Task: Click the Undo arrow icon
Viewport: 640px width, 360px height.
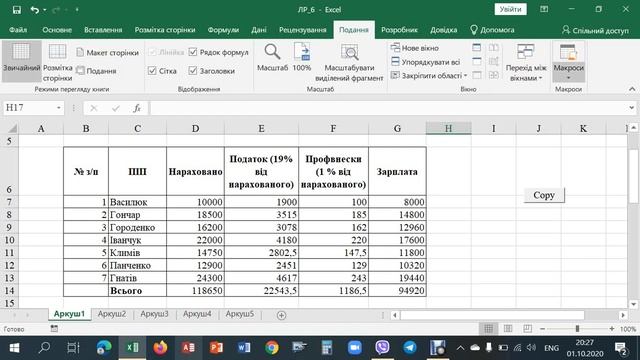Action: coord(35,10)
